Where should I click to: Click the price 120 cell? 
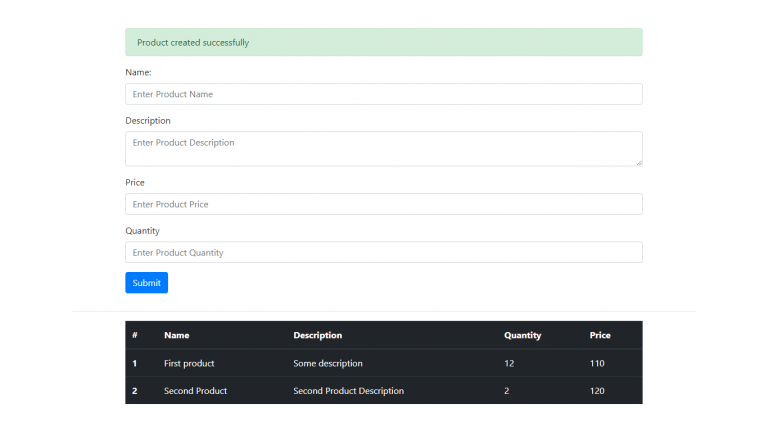click(597, 391)
